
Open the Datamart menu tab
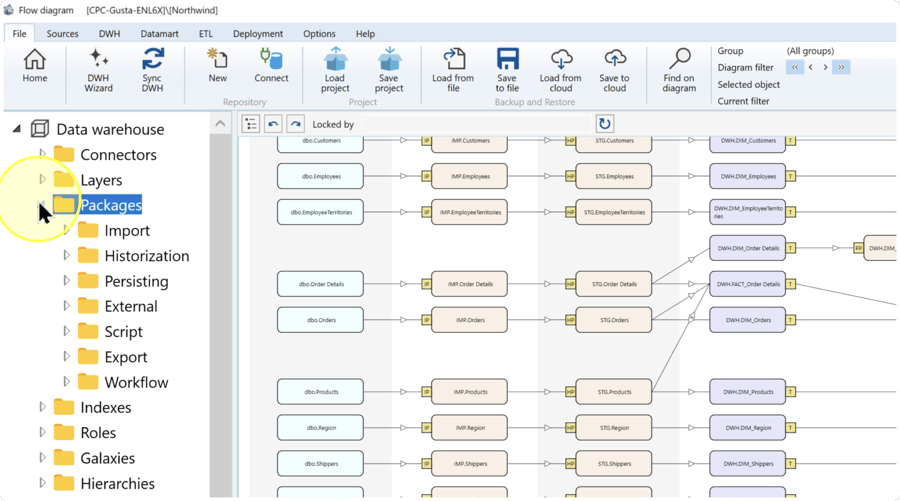160,34
